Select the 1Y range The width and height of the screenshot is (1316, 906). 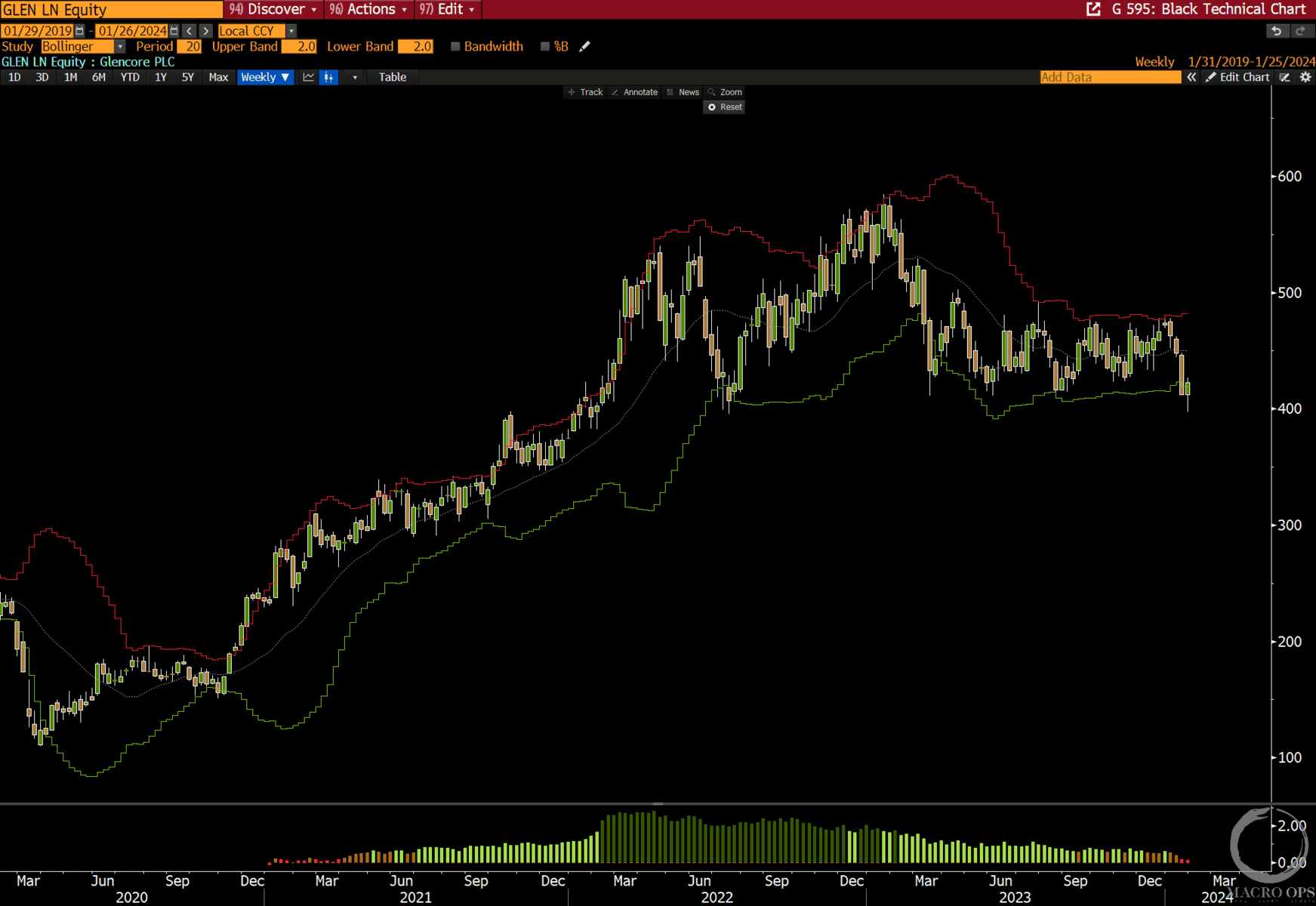click(x=161, y=77)
